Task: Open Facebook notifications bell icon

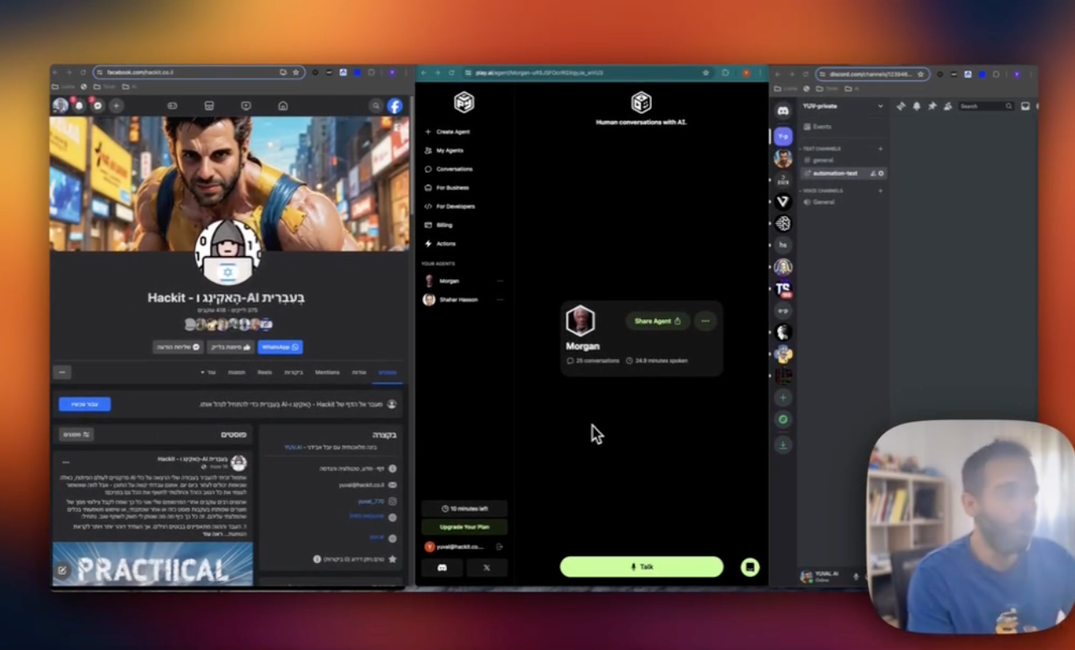Action: click(x=79, y=106)
